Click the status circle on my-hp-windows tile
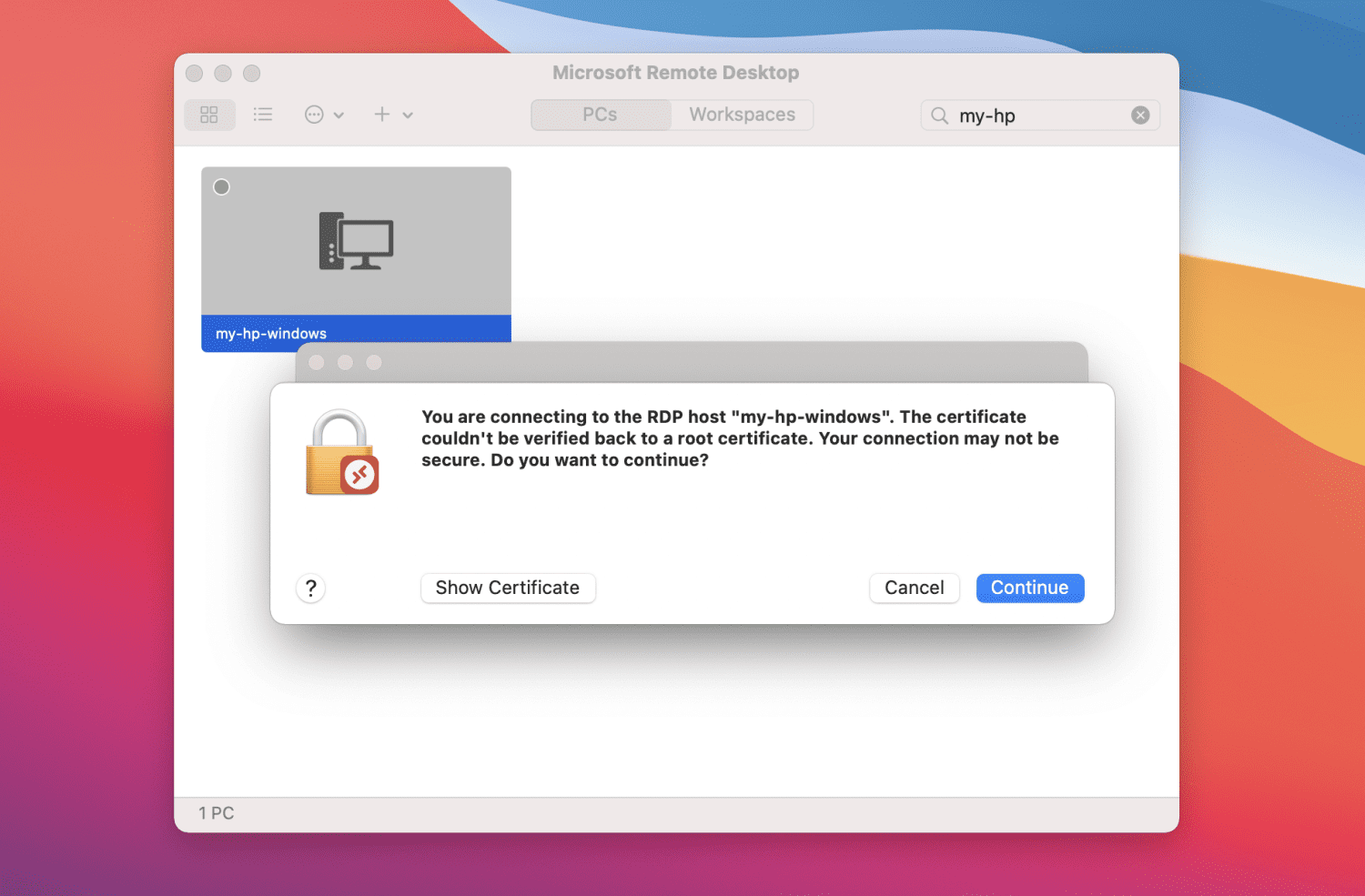 221,187
